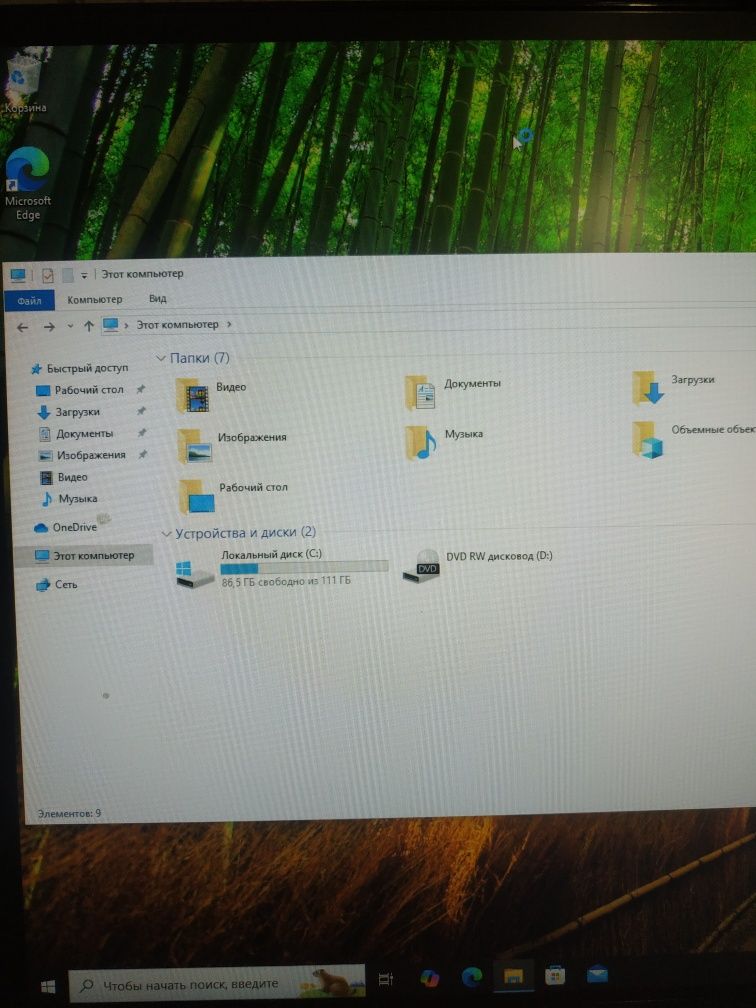This screenshot has width=756, height=1008.
Task: Collapse the Устройства и диски (2) group
Action: click(166, 534)
